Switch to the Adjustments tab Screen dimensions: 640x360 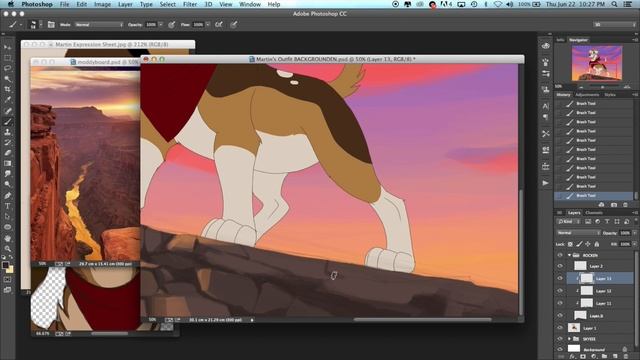587,95
